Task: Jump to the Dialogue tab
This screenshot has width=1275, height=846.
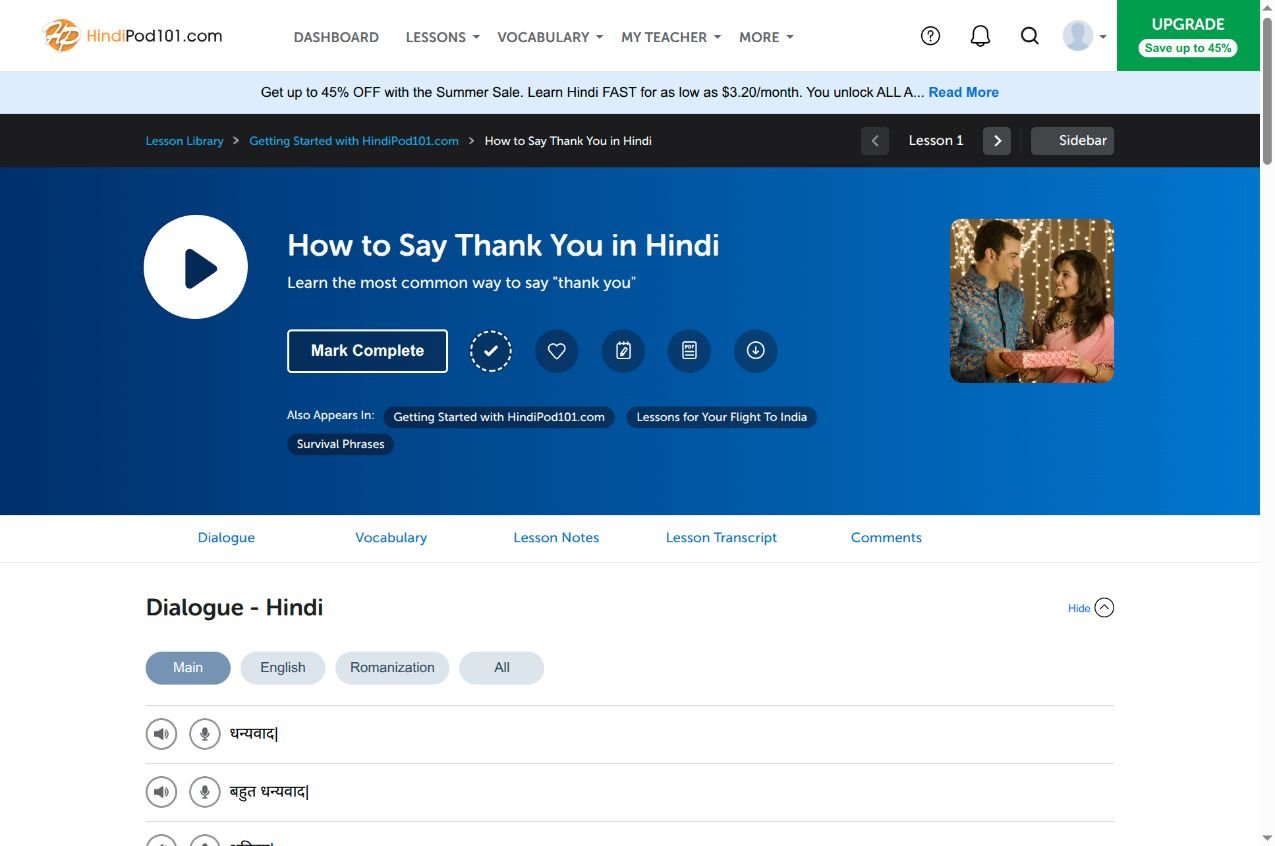Action: click(226, 538)
